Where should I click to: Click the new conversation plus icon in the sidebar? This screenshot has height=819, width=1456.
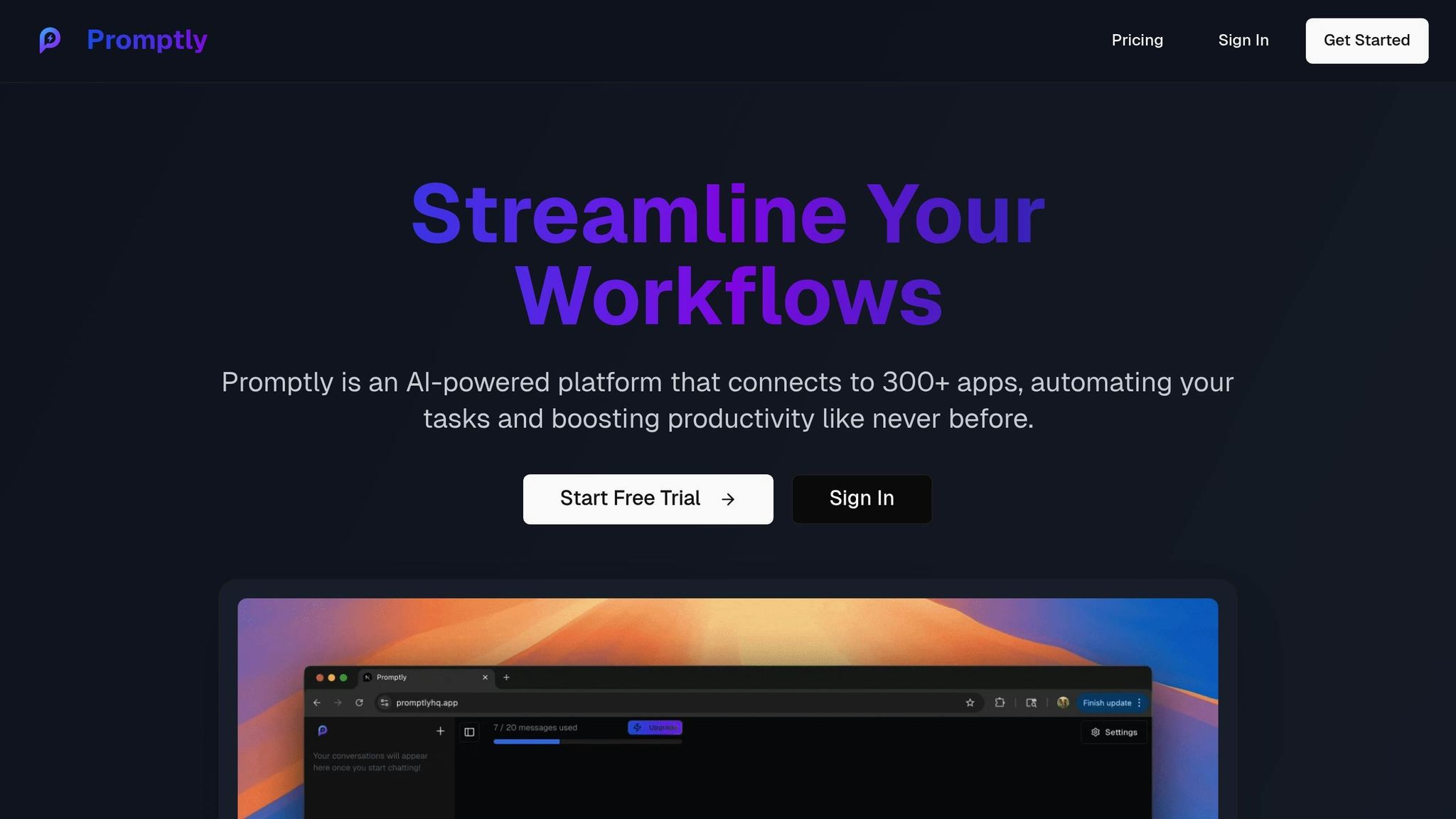pyautogui.click(x=440, y=731)
